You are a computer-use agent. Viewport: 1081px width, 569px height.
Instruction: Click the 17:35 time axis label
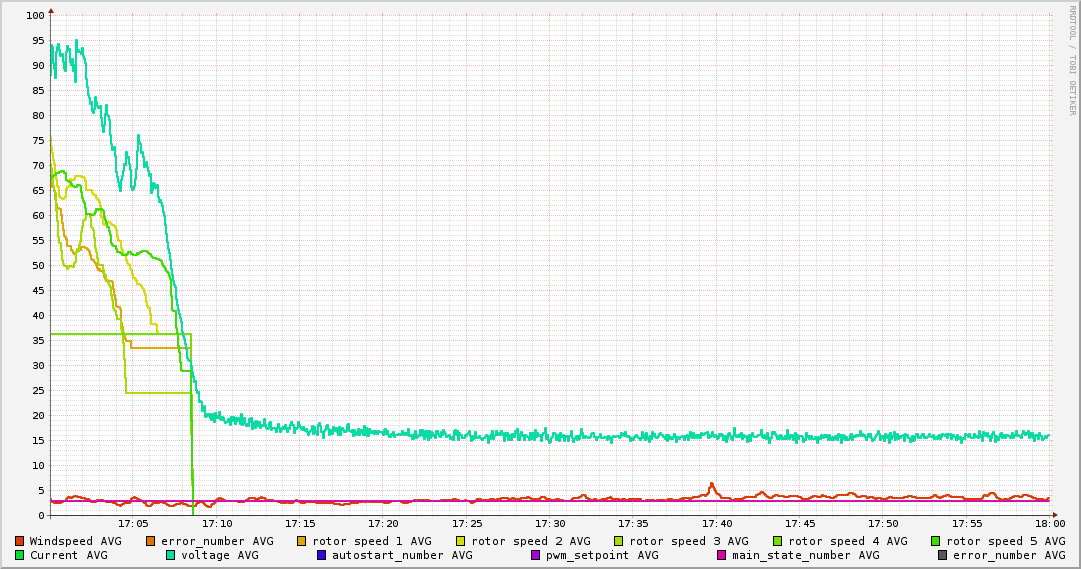pyautogui.click(x=634, y=524)
